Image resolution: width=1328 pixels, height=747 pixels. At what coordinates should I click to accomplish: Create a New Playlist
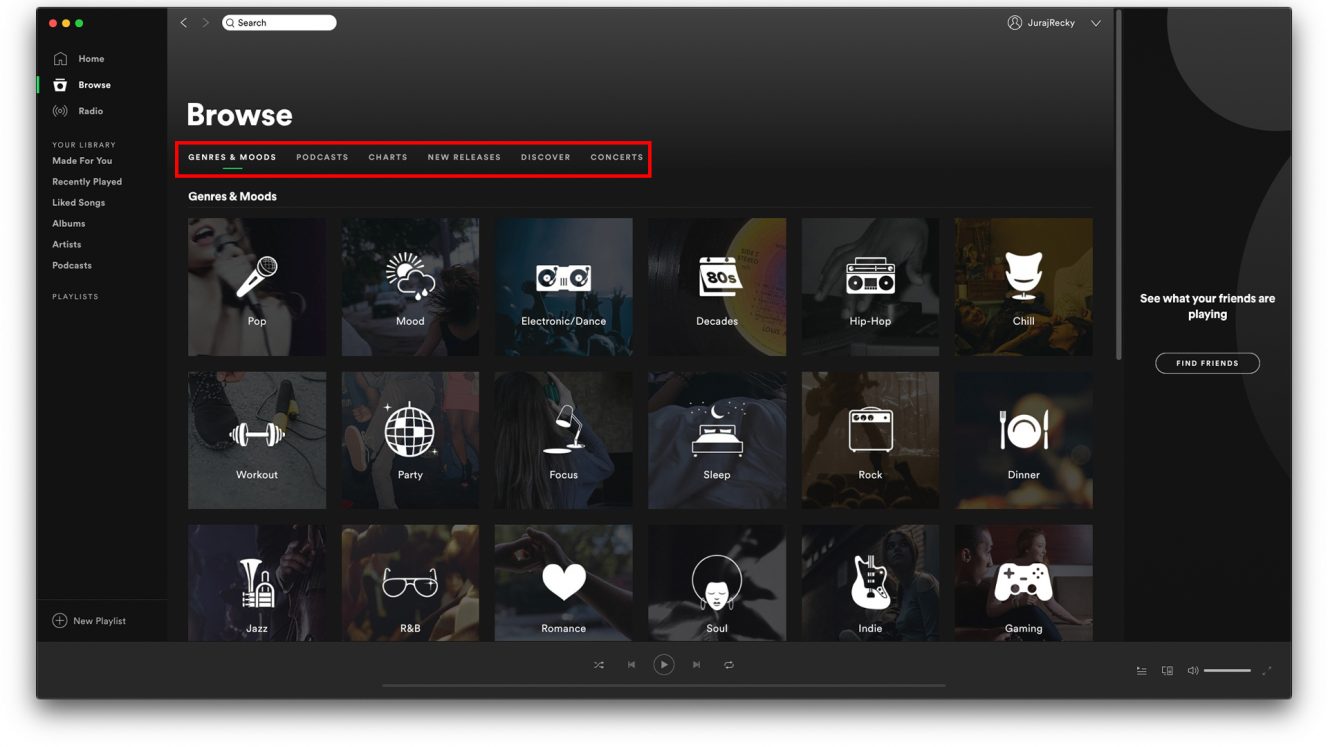(89, 621)
